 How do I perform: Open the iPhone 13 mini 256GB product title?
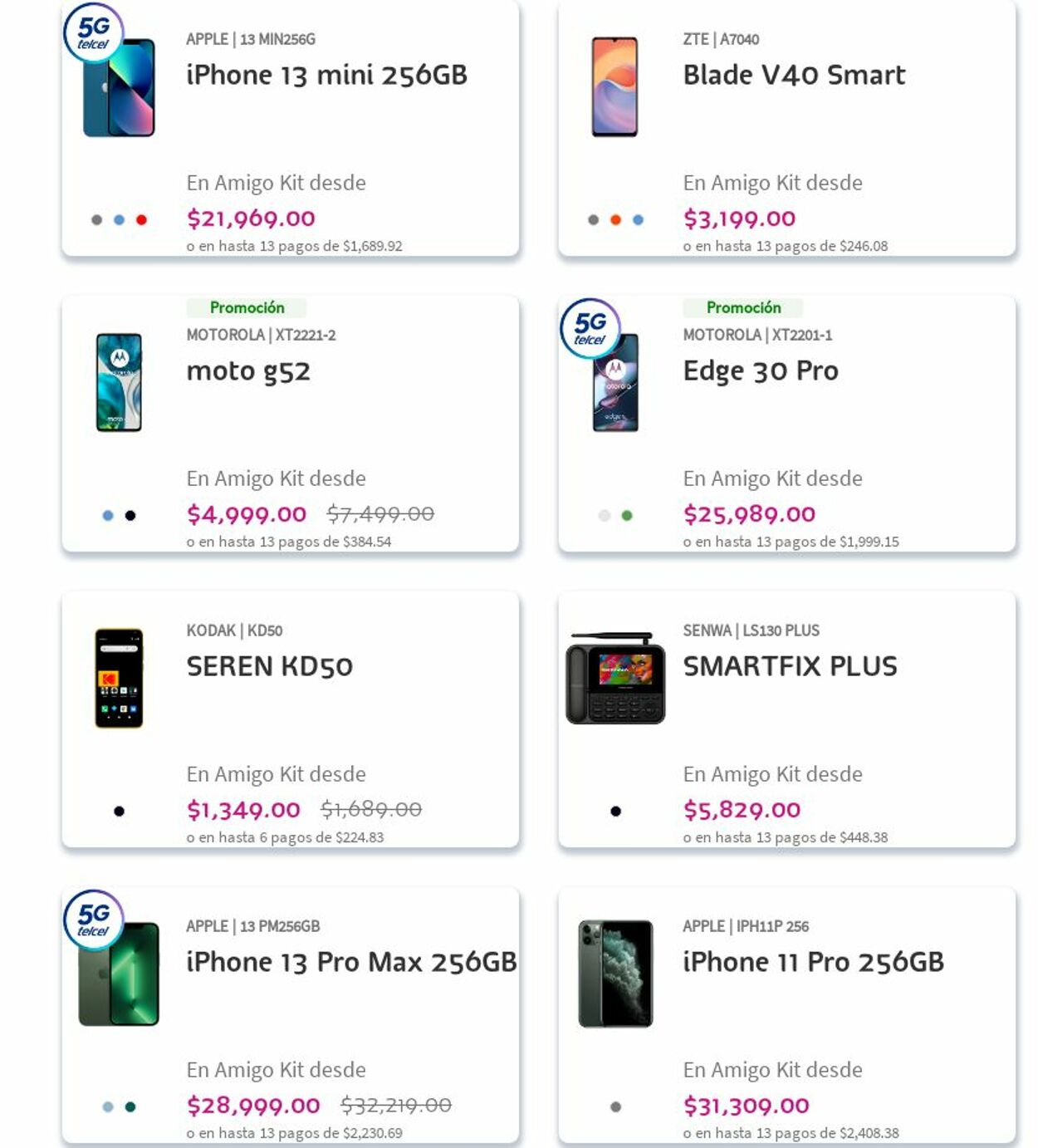pos(326,76)
